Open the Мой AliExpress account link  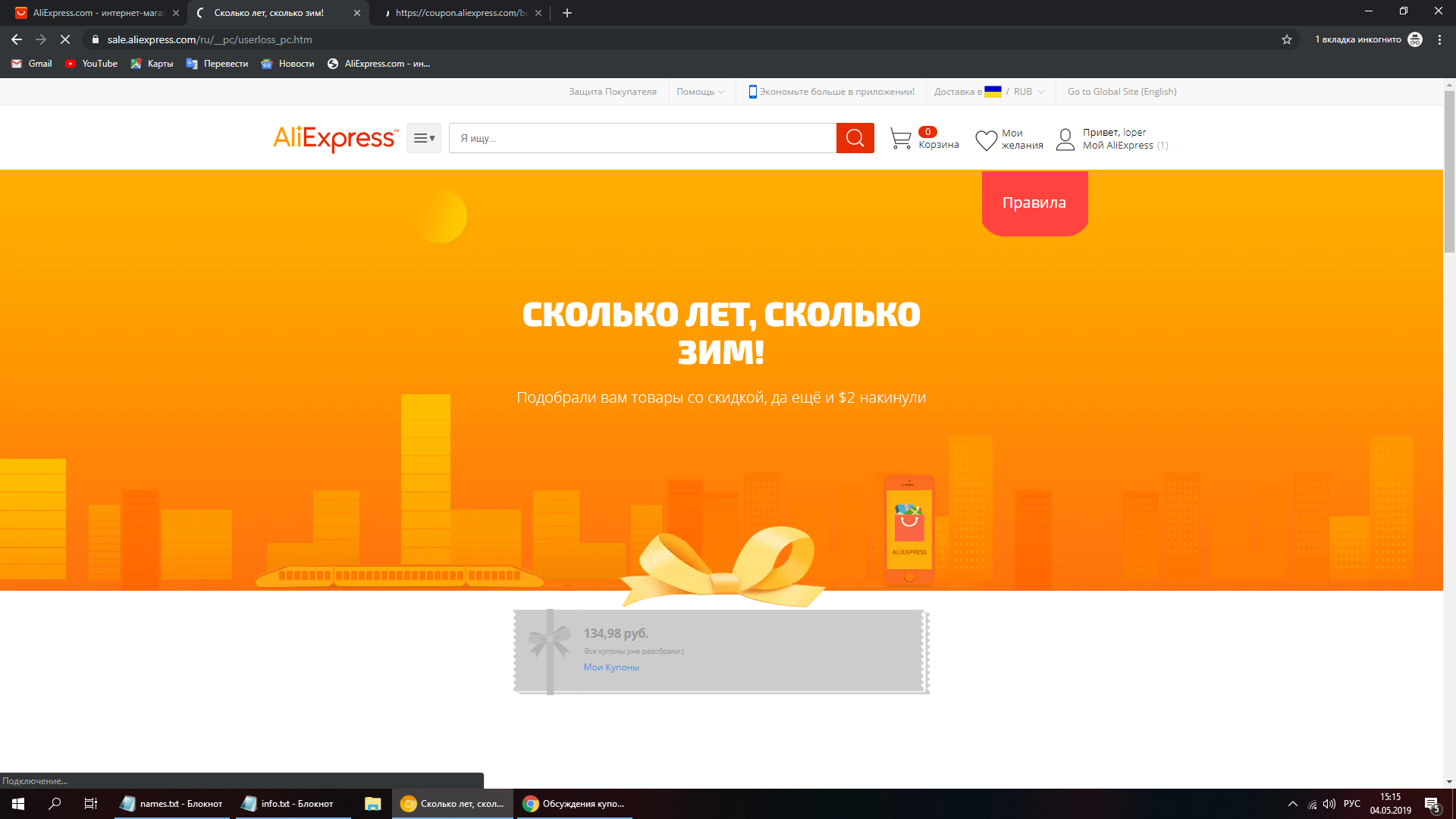(x=1118, y=146)
